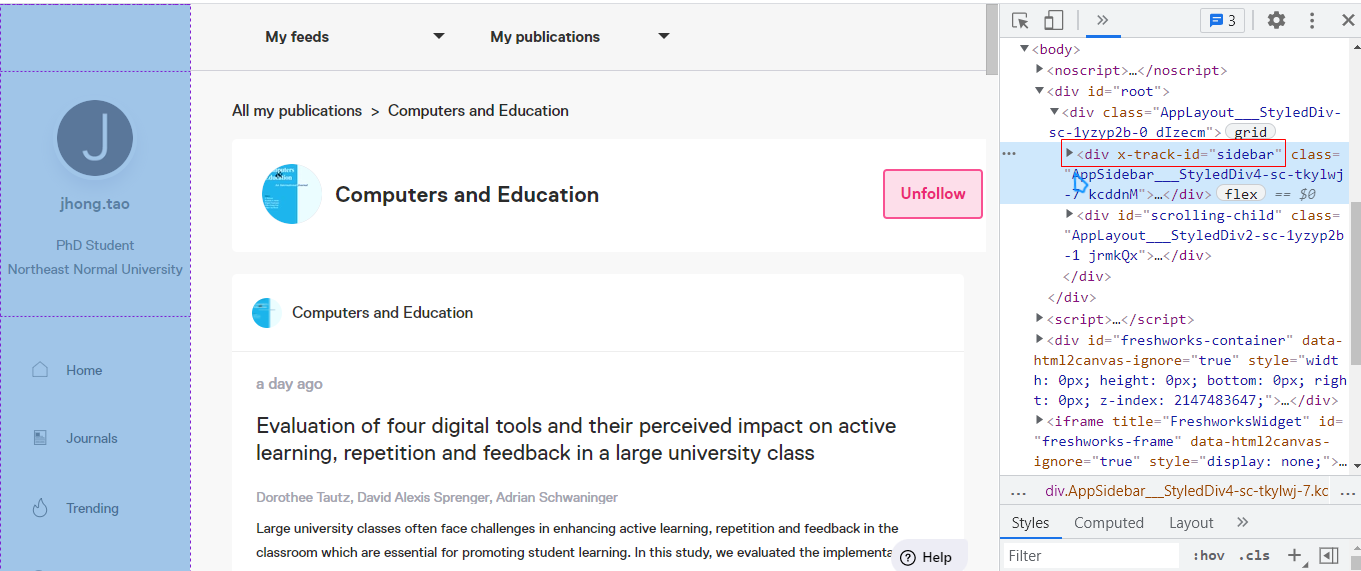The width and height of the screenshot is (1361, 571).
Task: Click the DevTools inspect element picker icon
Action: tap(1020, 20)
